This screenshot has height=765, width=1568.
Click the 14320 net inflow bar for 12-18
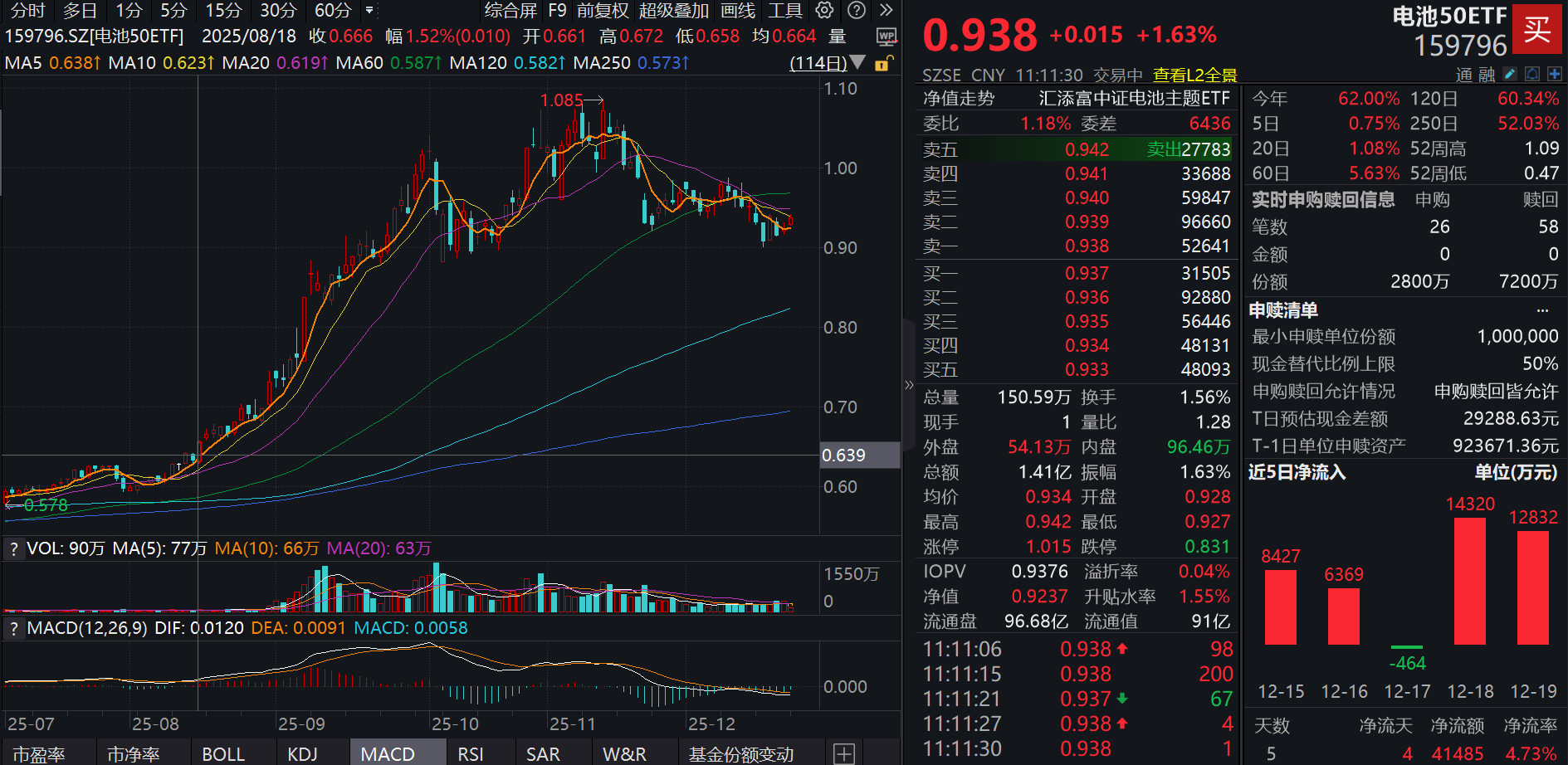click(1469, 581)
